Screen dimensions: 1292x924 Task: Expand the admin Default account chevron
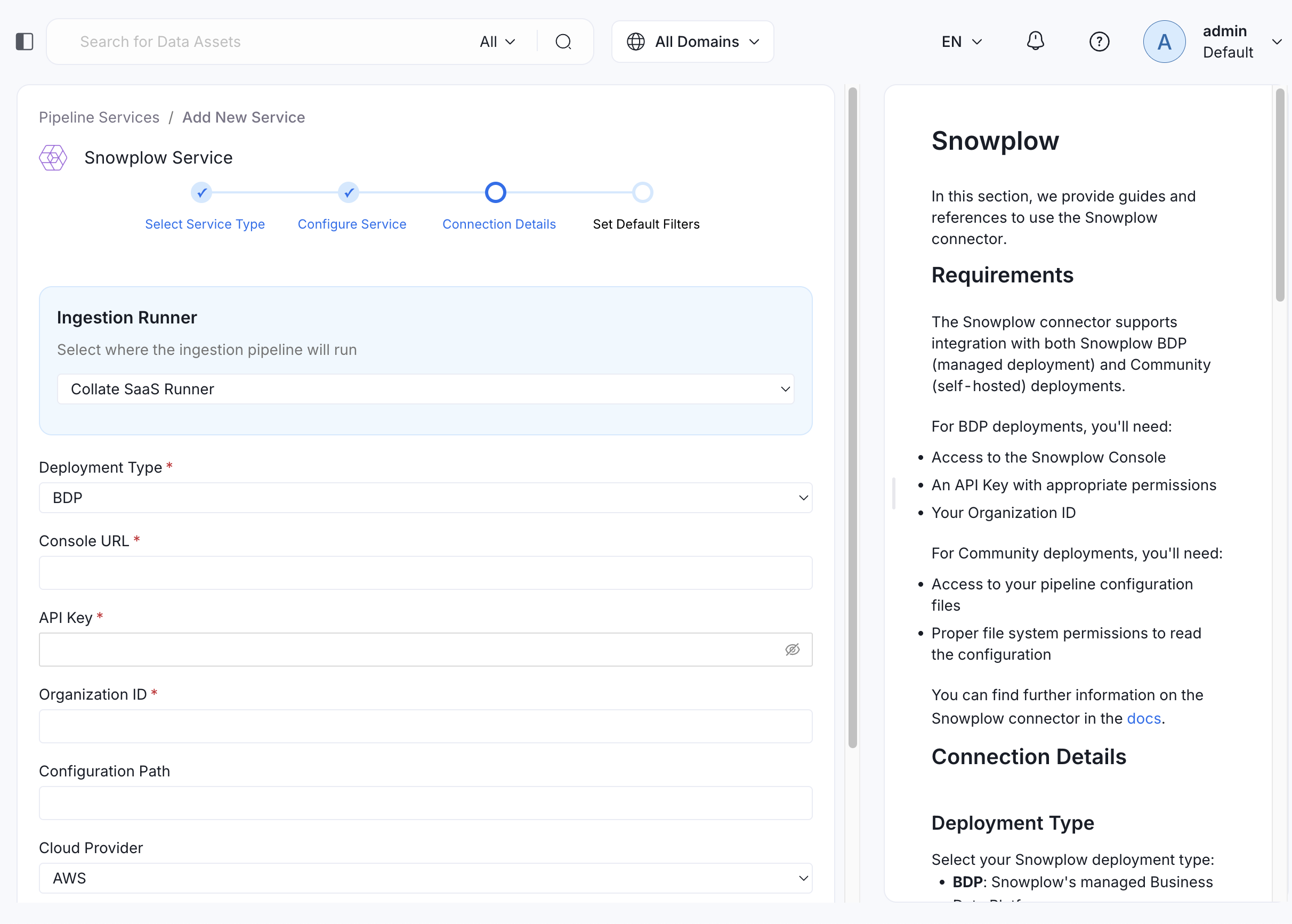1277,41
